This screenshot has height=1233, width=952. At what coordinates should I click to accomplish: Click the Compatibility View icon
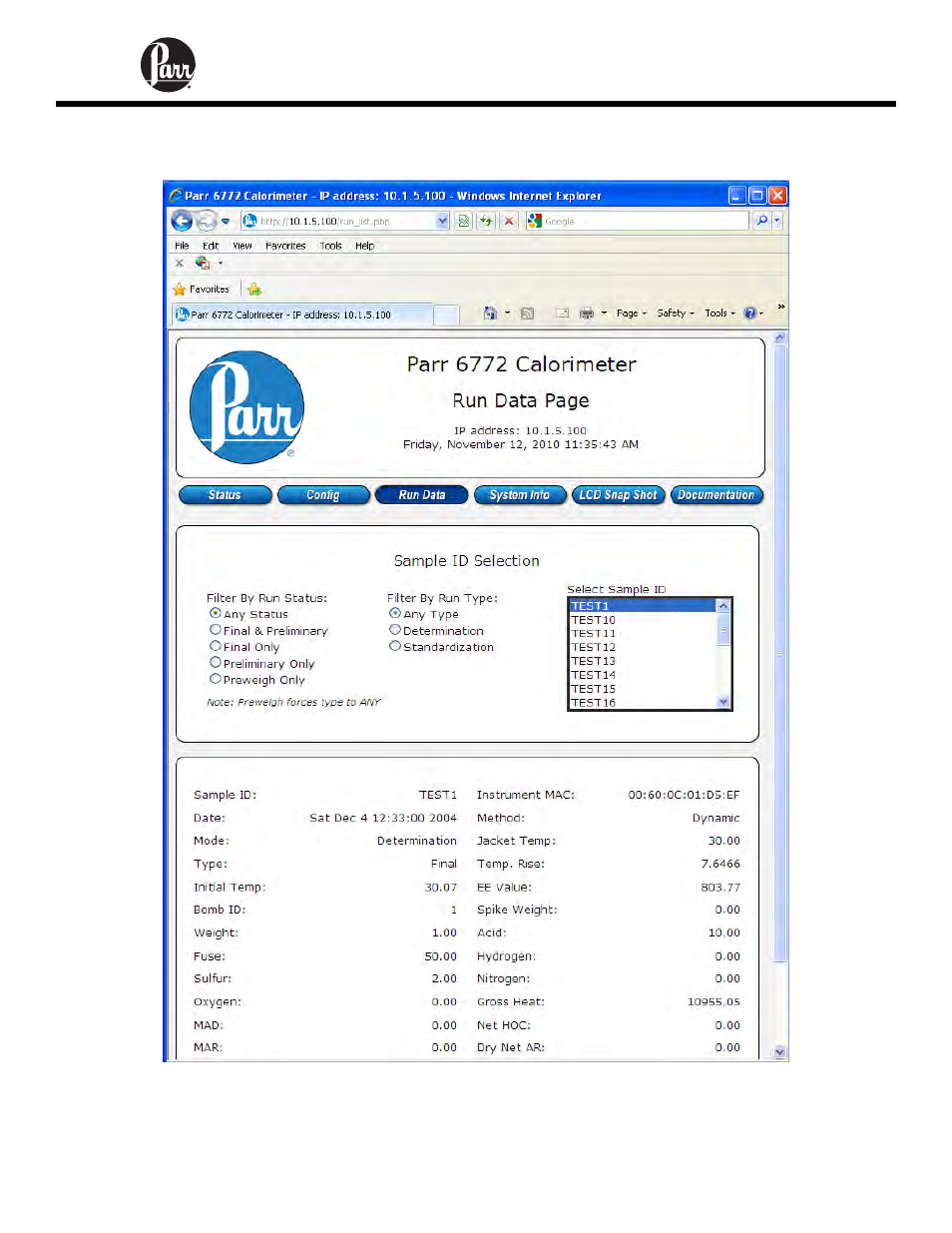(x=464, y=221)
